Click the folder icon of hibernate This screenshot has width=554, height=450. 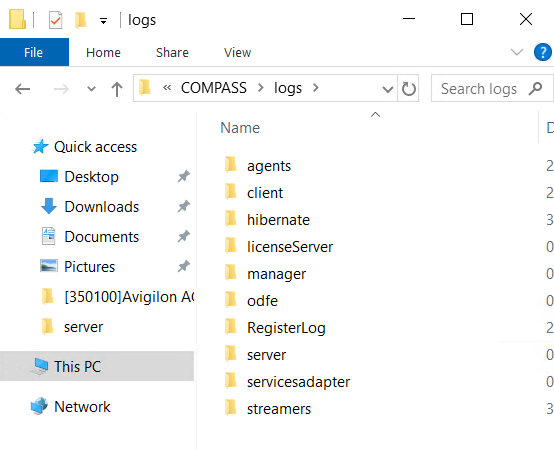pyautogui.click(x=231, y=218)
